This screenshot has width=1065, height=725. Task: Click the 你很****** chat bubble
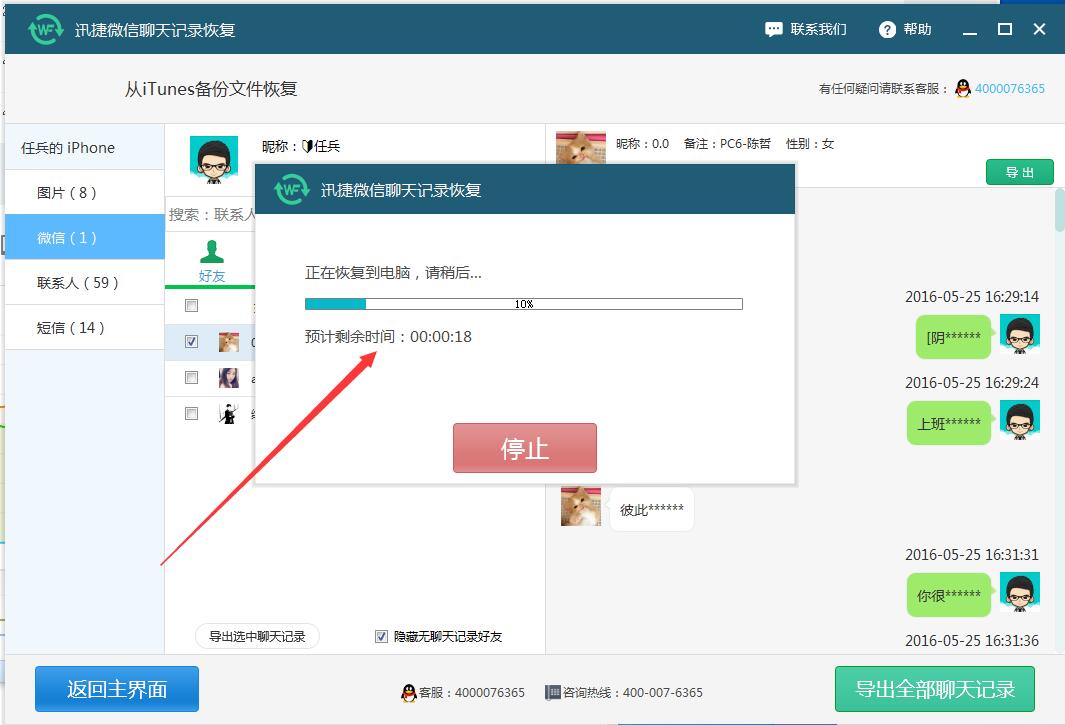(x=949, y=595)
